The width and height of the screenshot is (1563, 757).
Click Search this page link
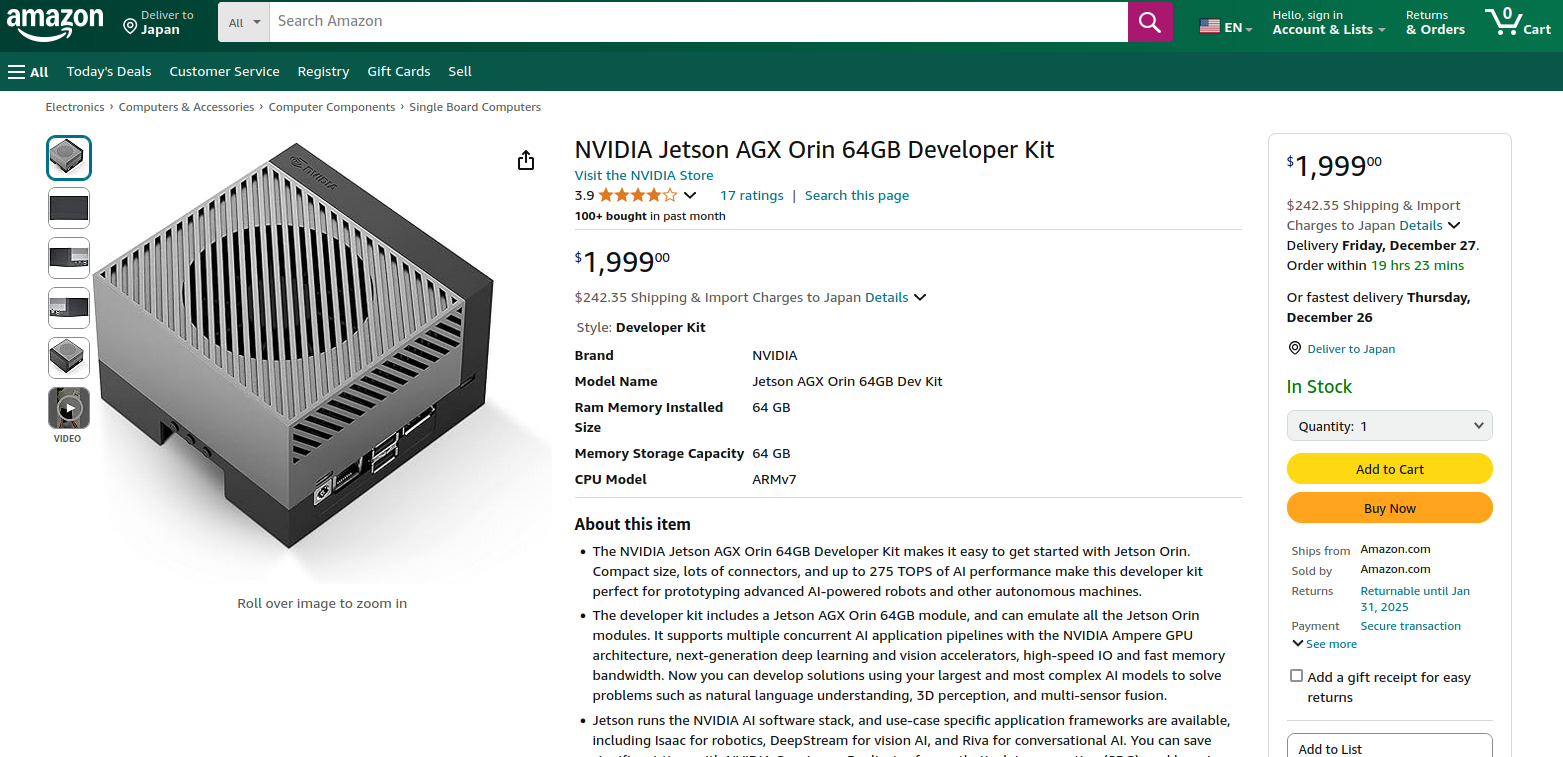click(857, 195)
